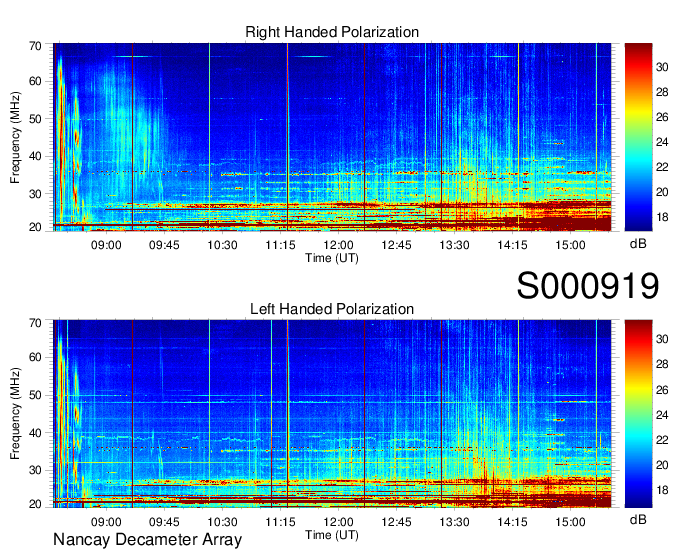Click the 60 MHz tick on left-handed plot
This screenshot has height=552, width=680.
click(35, 358)
